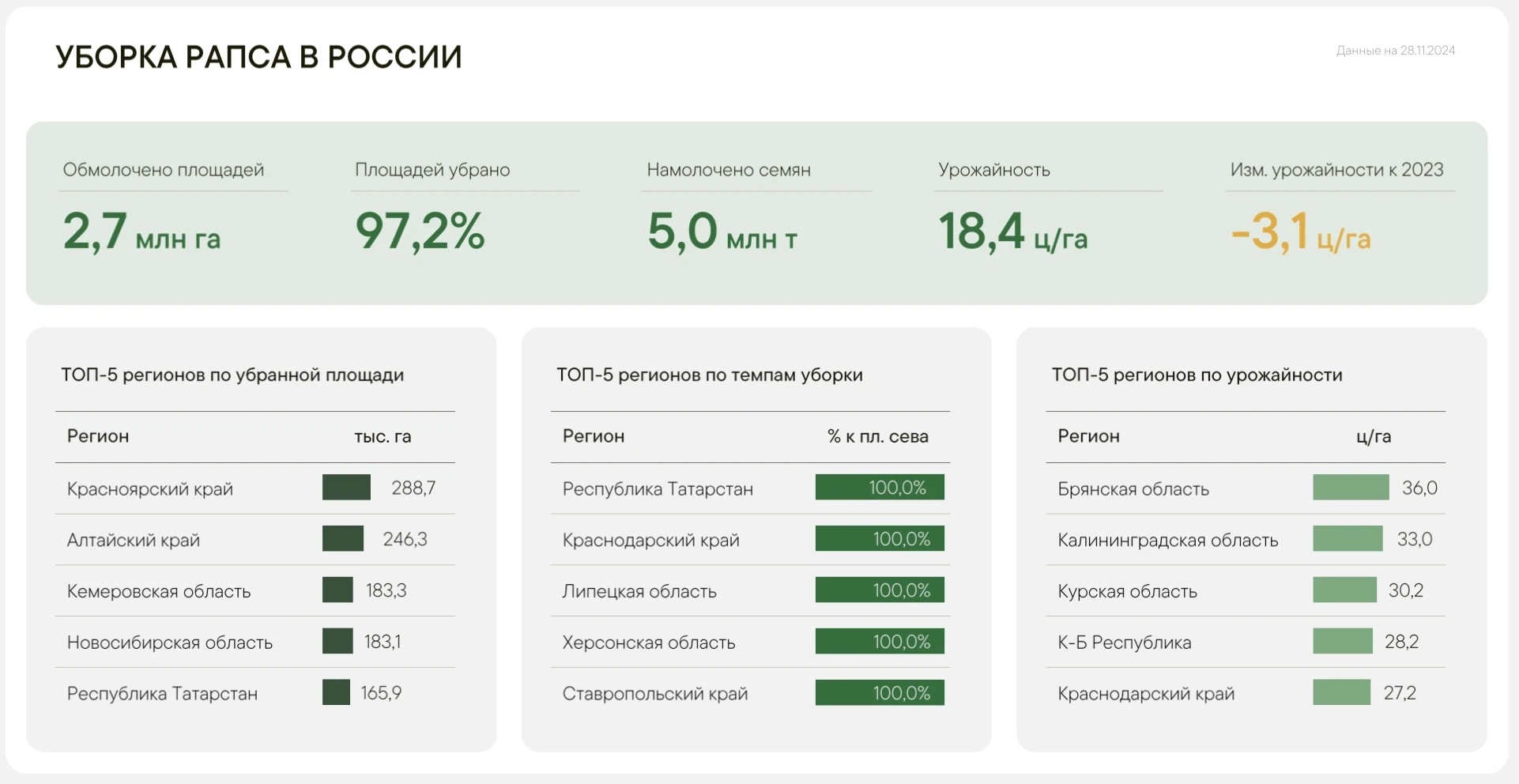Click the 97,2% harvested area figure

tap(420, 232)
